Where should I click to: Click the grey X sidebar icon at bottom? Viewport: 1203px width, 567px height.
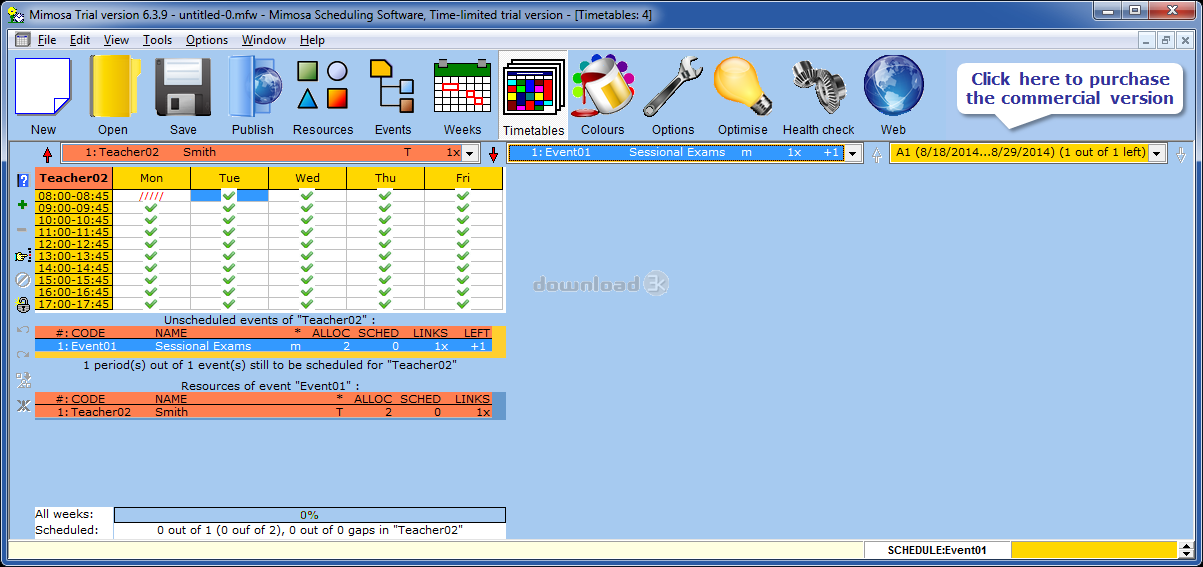[x=23, y=405]
